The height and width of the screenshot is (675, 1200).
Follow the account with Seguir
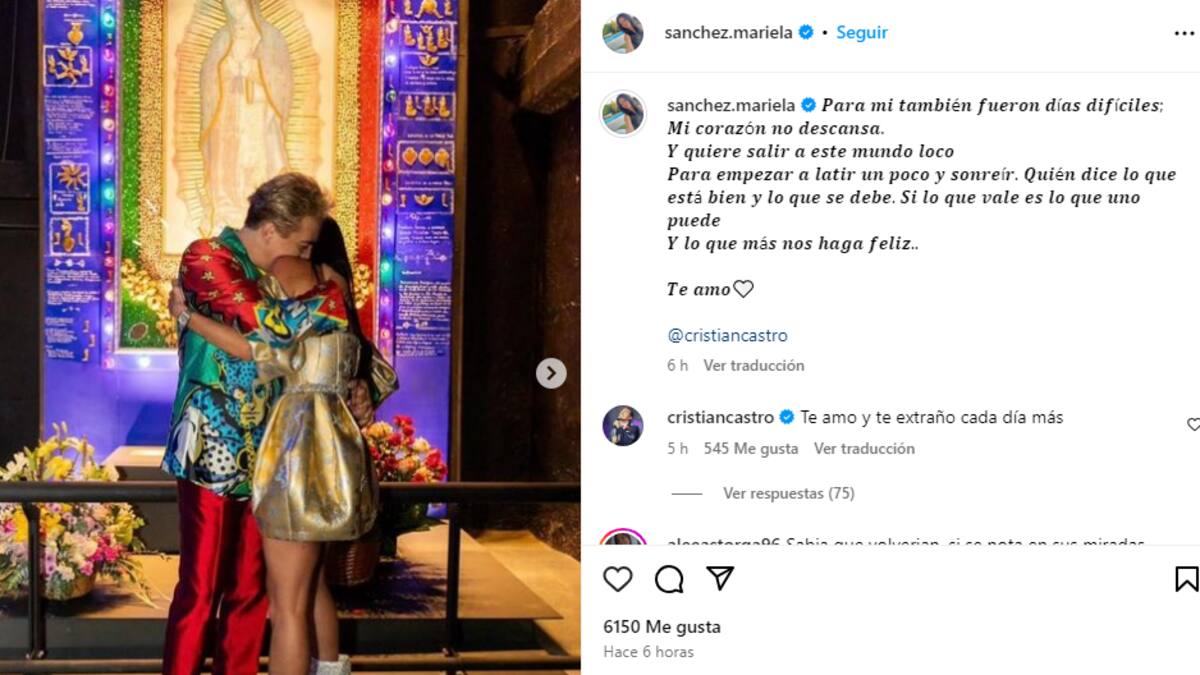click(x=862, y=32)
